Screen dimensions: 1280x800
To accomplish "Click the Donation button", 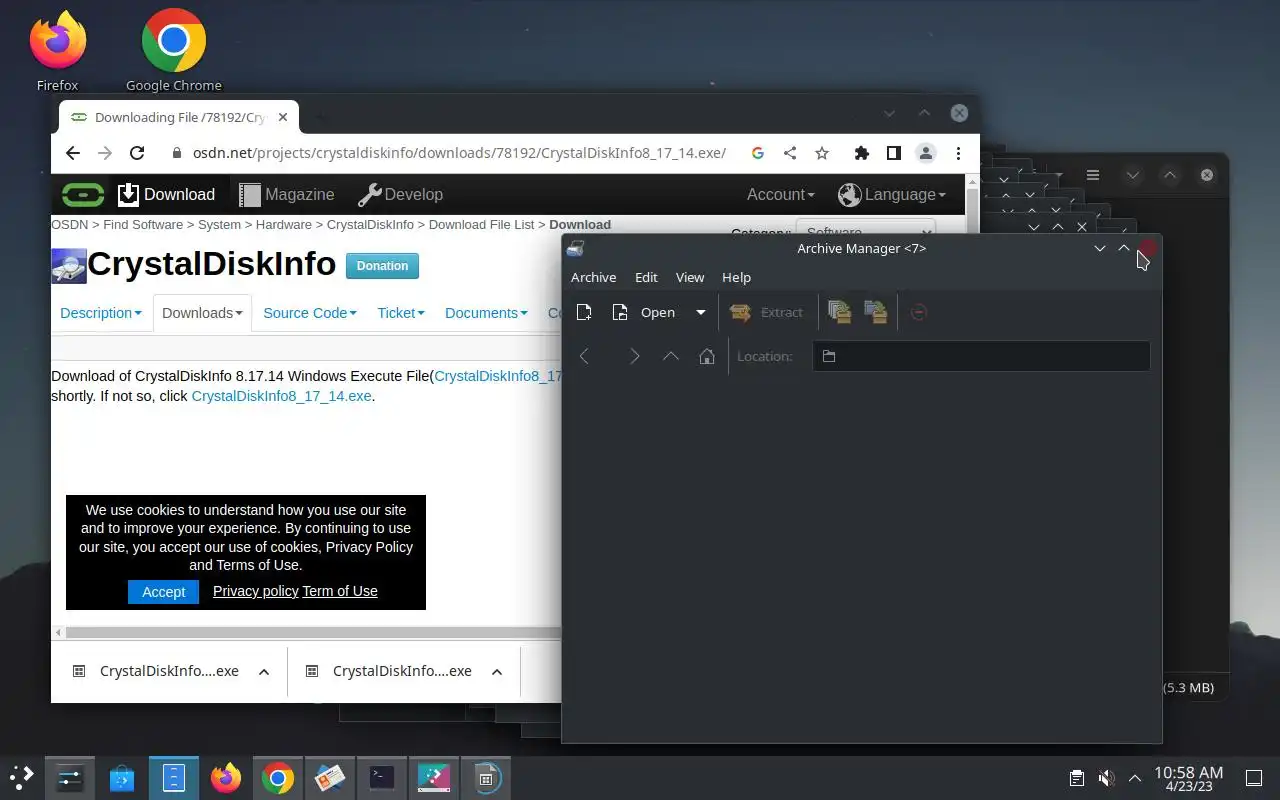I will 382,266.
